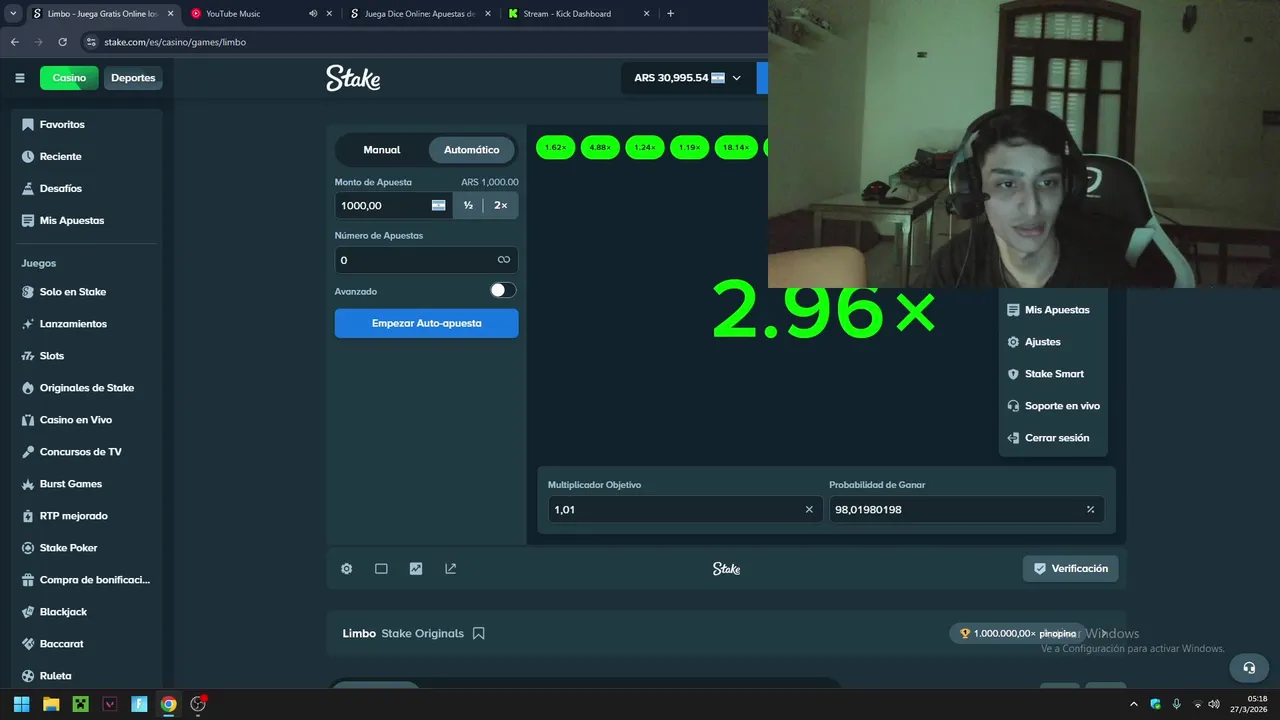Toggle the Avanzado switch
Image resolution: width=1280 pixels, height=720 pixels.
[503, 290]
